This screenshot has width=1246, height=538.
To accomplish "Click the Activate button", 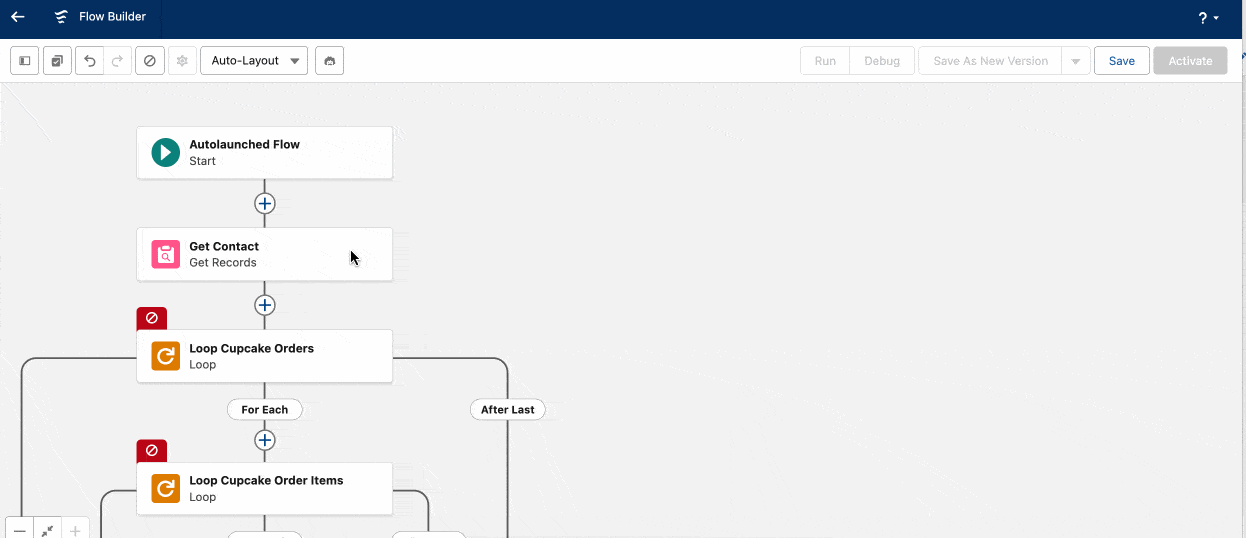I will click(1190, 61).
